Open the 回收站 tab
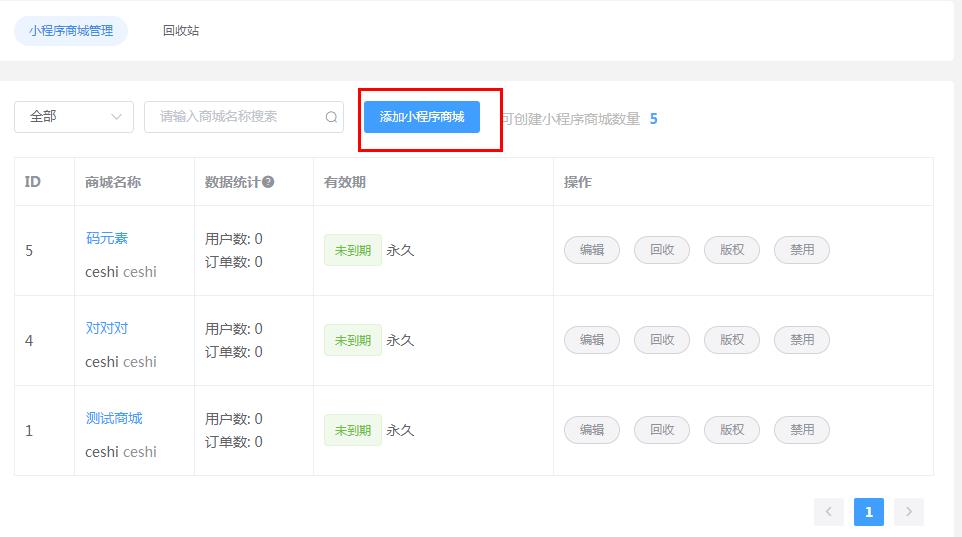 pos(181,31)
